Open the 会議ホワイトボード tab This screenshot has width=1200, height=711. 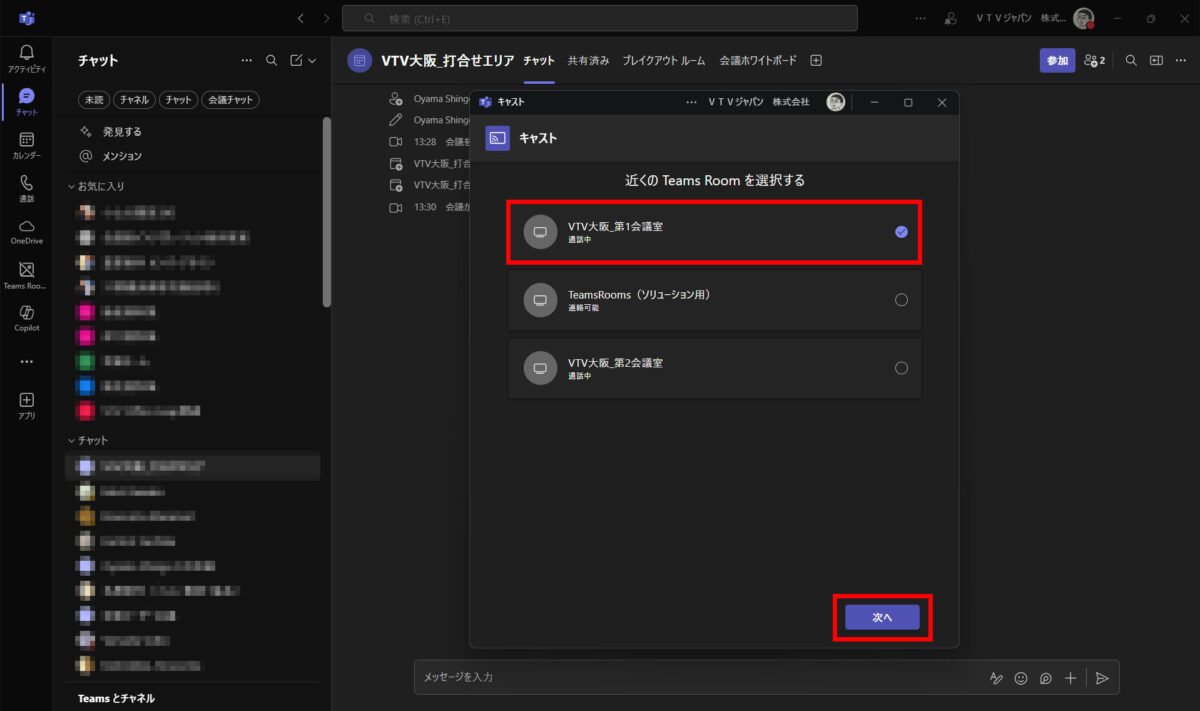coord(758,61)
